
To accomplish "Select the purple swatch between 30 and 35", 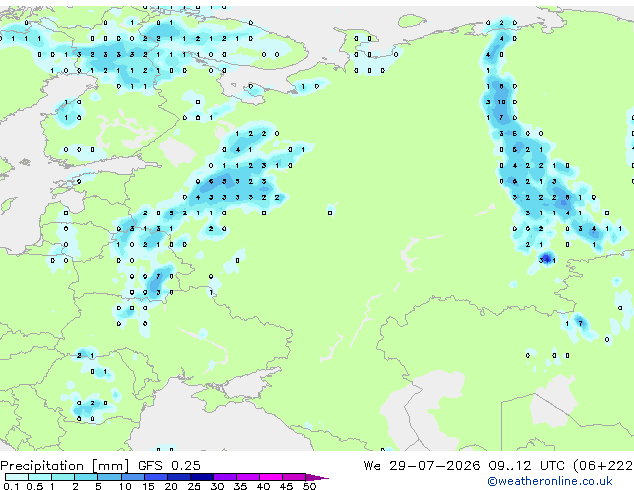I will click(225, 477).
